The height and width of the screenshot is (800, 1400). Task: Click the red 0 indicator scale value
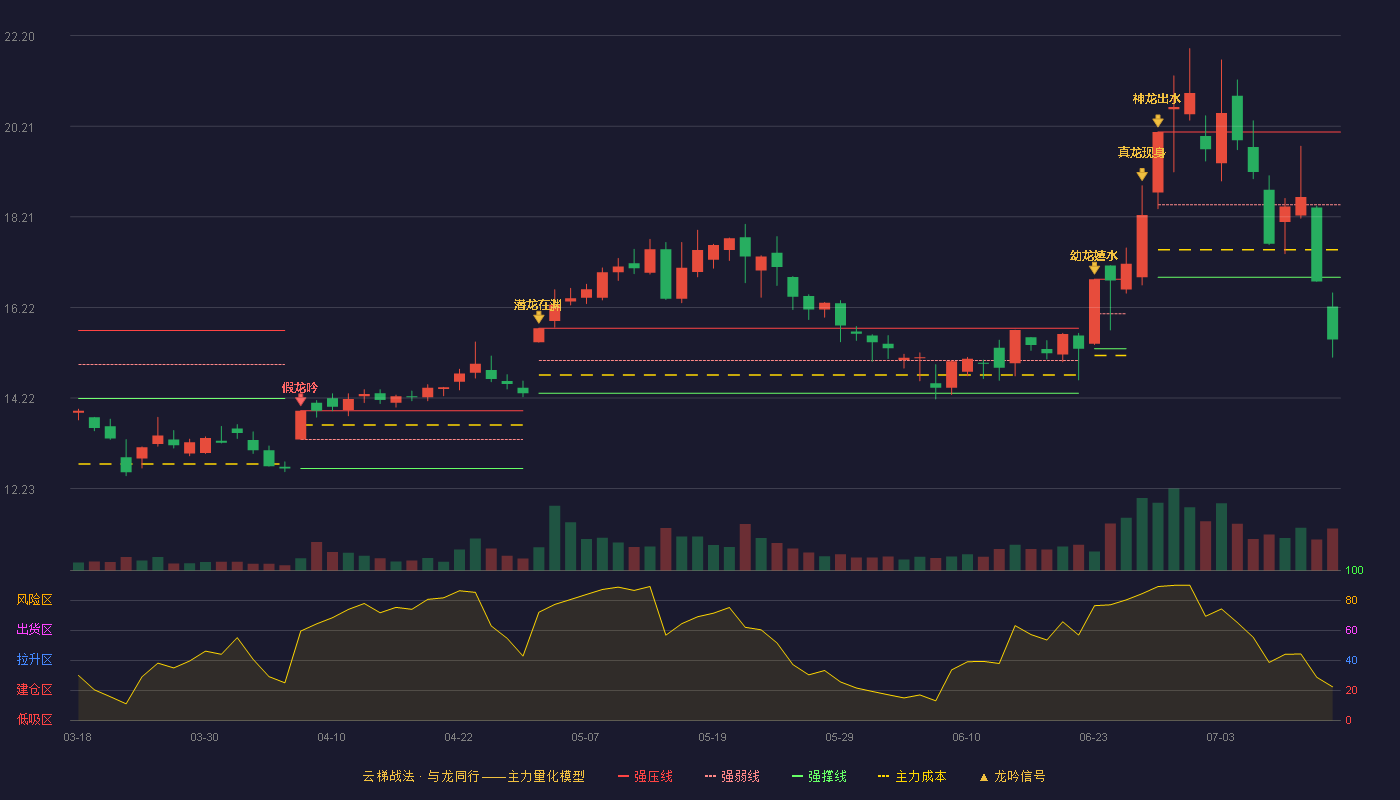(x=1348, y=720)
